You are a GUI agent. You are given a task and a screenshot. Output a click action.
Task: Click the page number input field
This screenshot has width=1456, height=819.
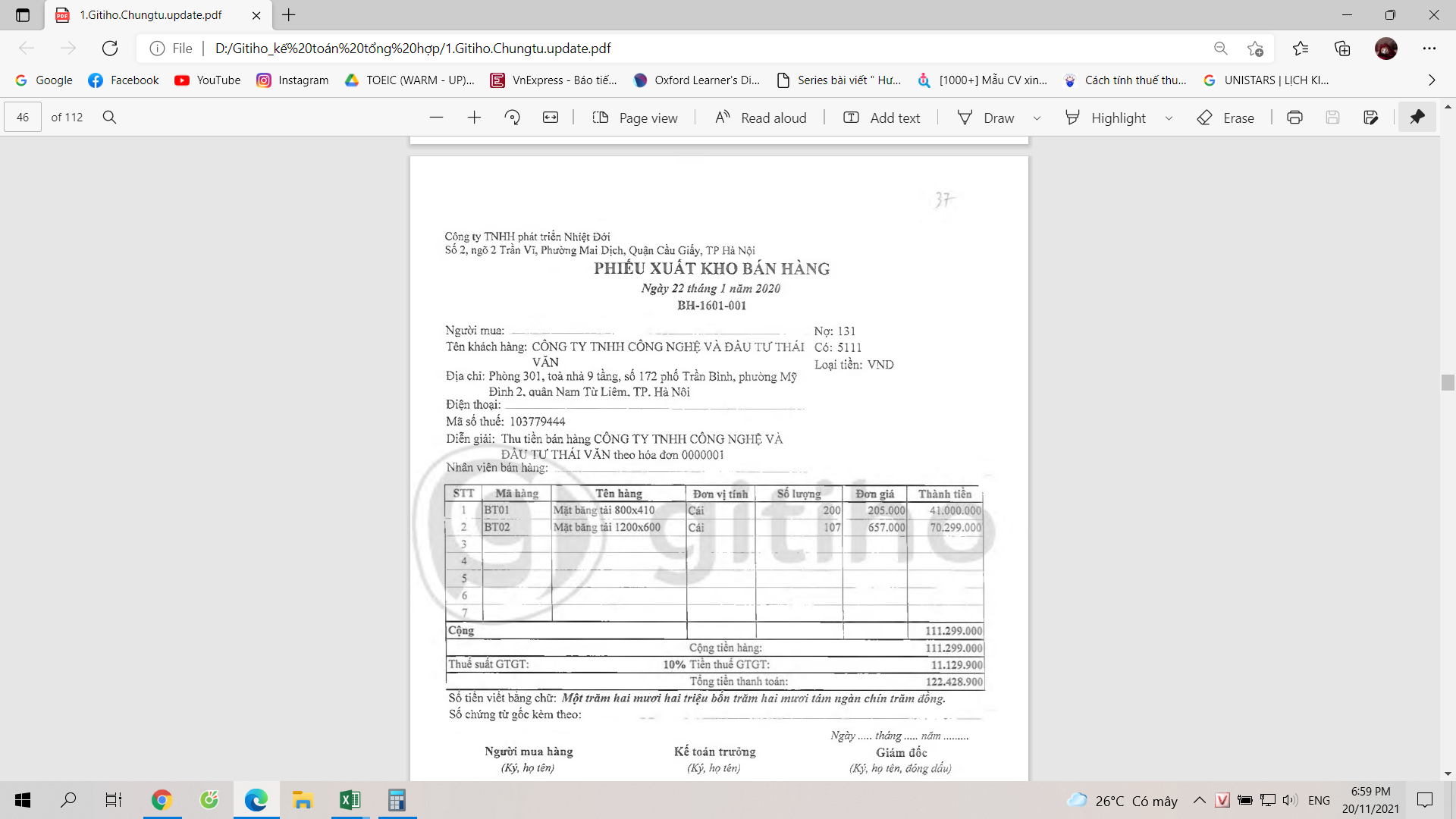(23, 118)
